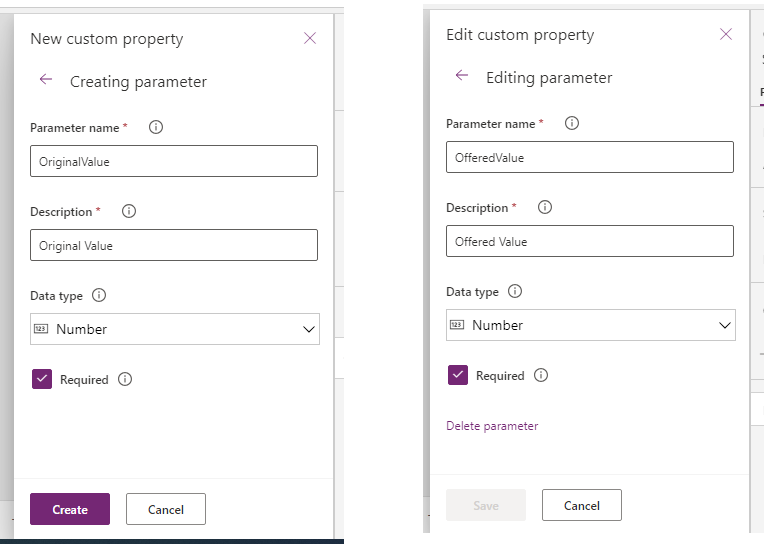
Task: Click the Delete parameter link
Action: tap(492, 426)
